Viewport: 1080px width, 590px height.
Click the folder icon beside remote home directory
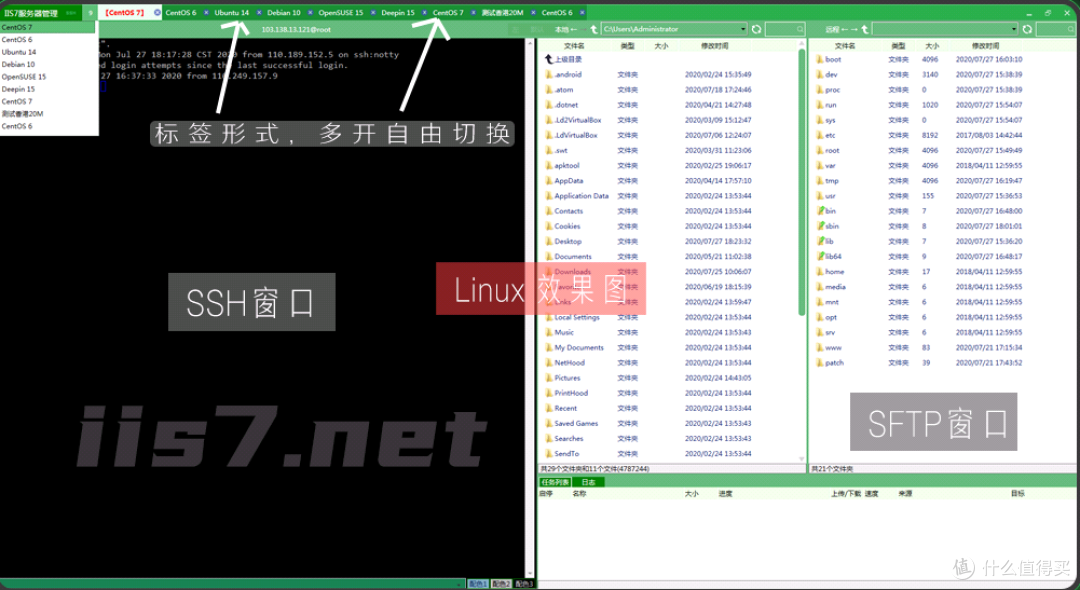(819, 272)
